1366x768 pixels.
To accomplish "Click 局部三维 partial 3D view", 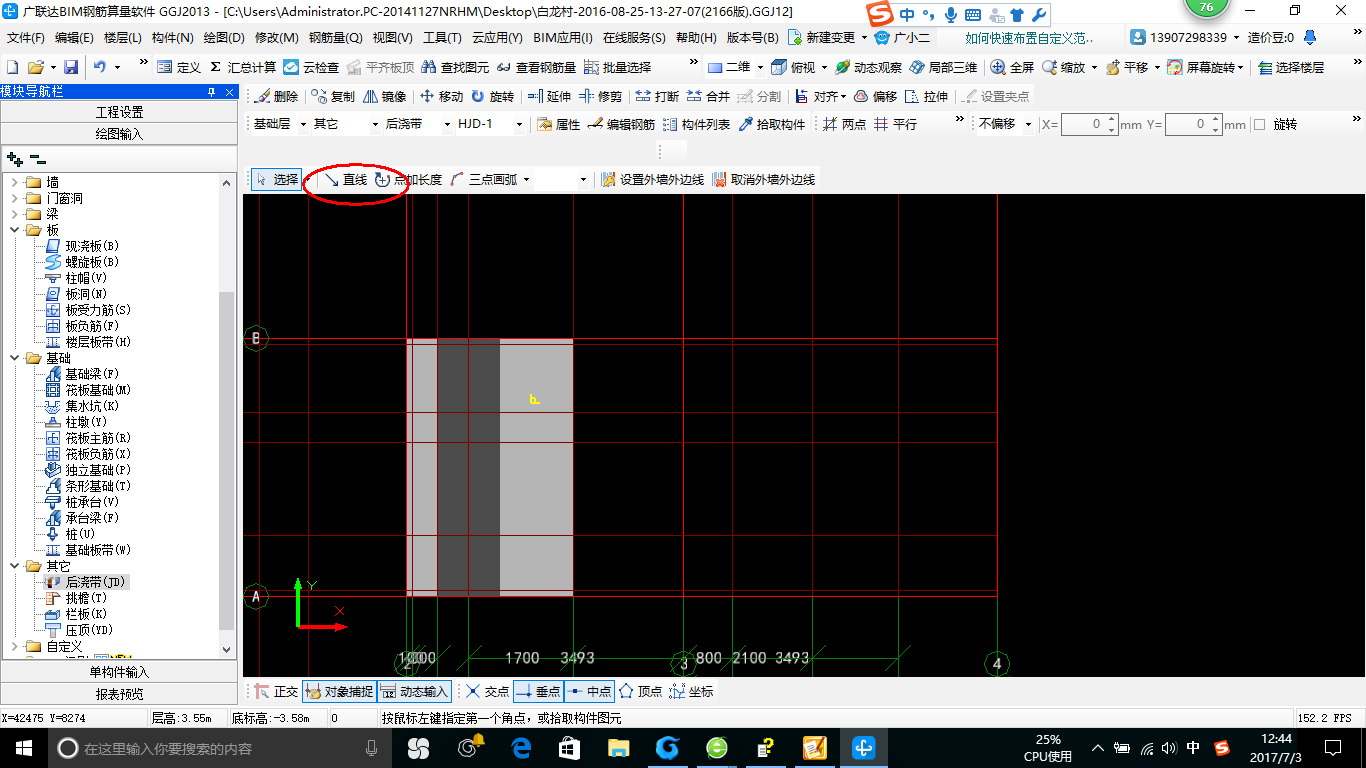I will point(943,67).
